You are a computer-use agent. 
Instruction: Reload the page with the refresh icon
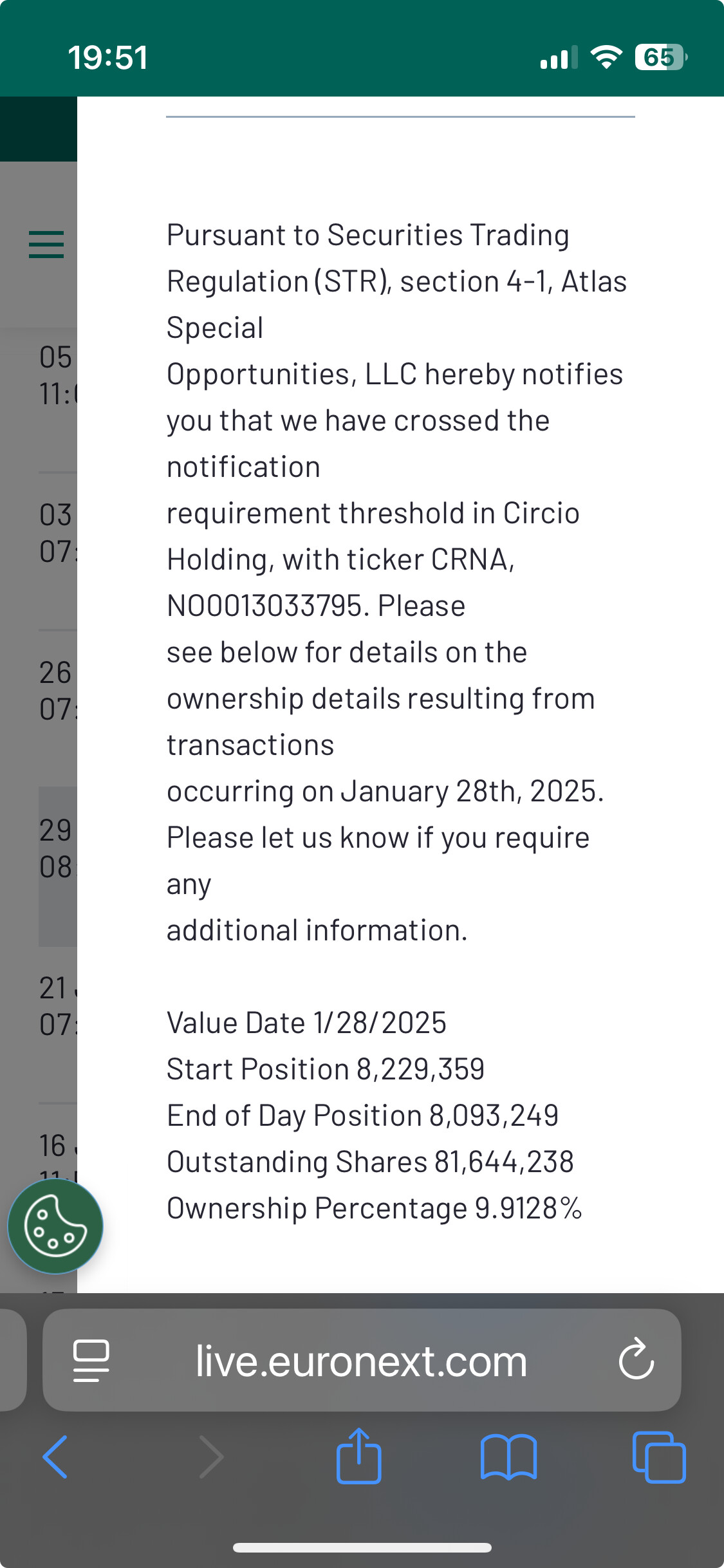(x=636, y=1359)
